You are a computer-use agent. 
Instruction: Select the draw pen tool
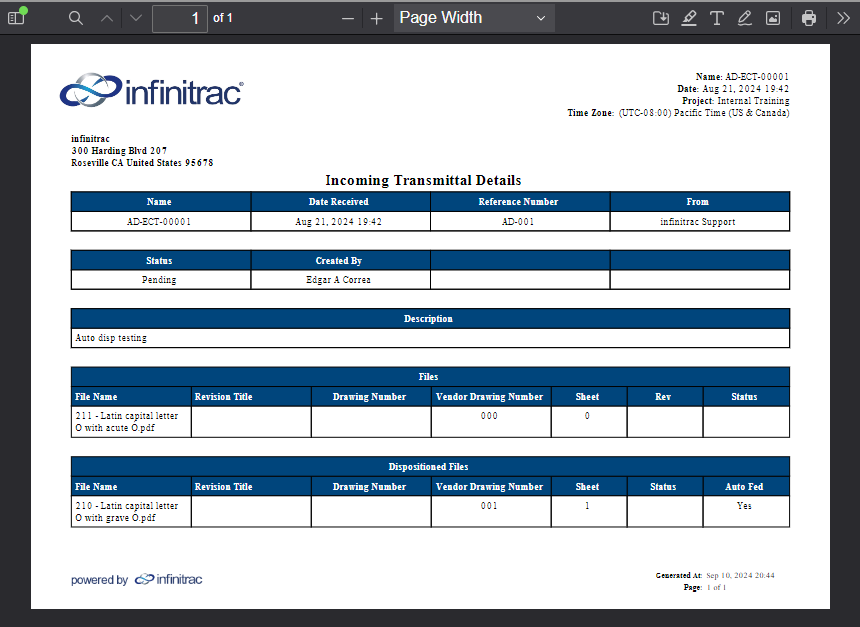coord(744,18)
